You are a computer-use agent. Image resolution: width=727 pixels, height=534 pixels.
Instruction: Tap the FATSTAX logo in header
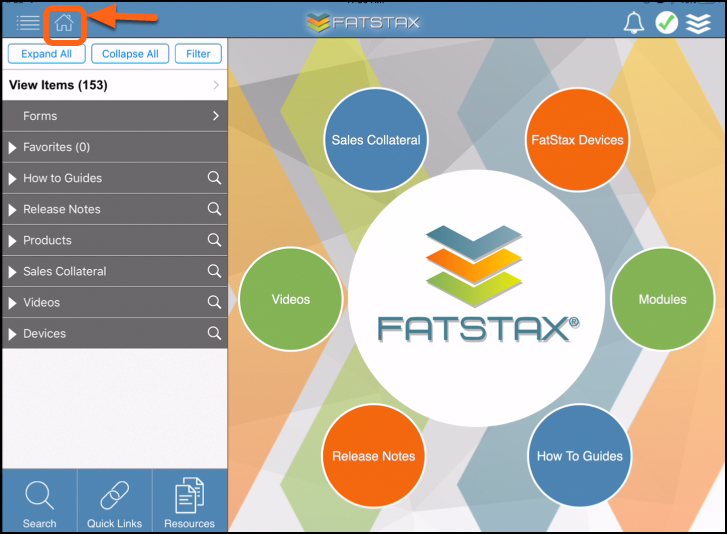363,22
